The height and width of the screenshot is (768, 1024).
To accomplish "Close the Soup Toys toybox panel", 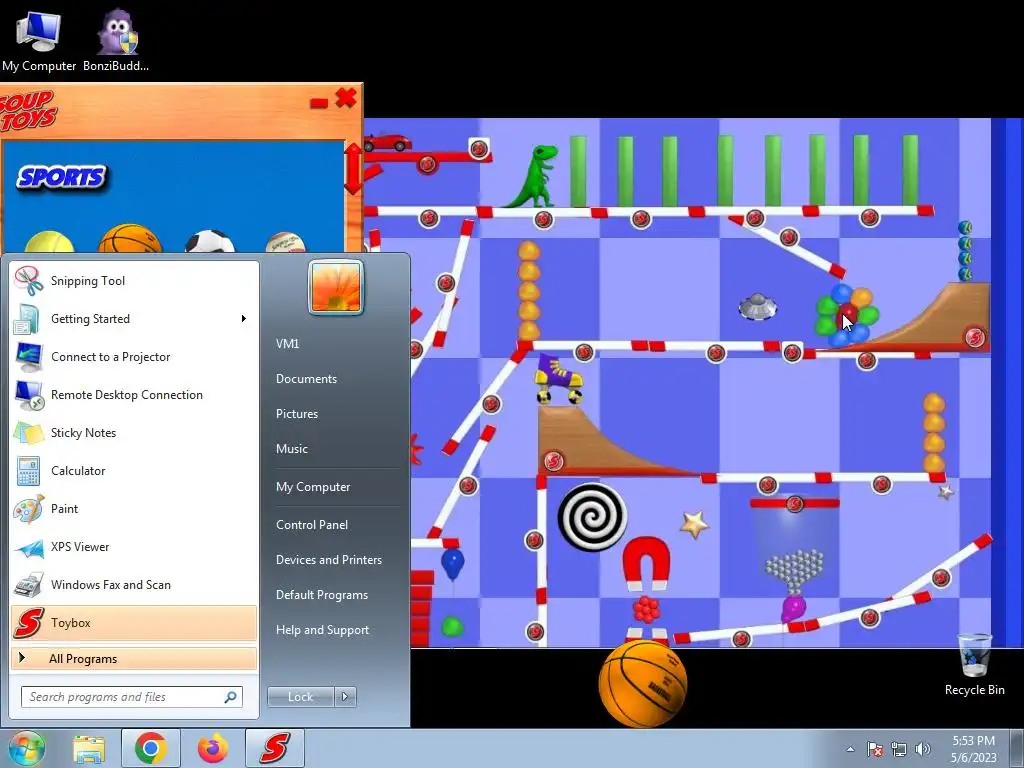I will 346,99.
